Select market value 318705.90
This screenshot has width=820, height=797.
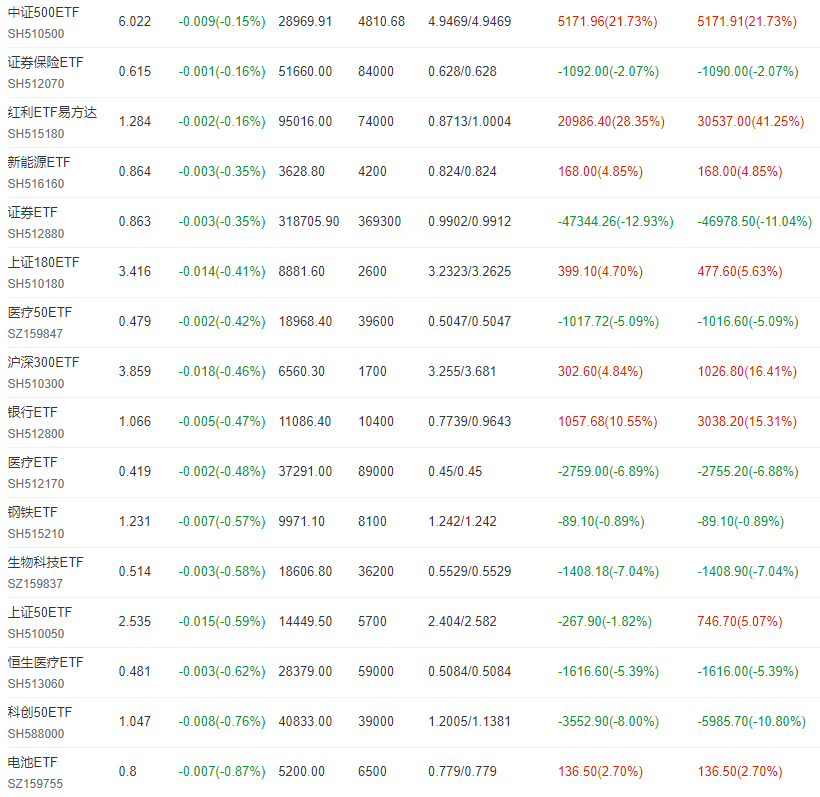pyautogui.click(x=309, y=221)
